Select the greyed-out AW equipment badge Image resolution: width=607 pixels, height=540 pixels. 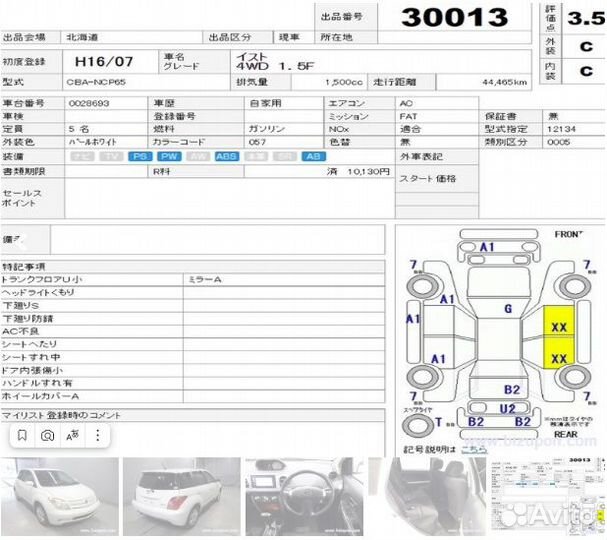pyautogui.click(x=198, y=156)
